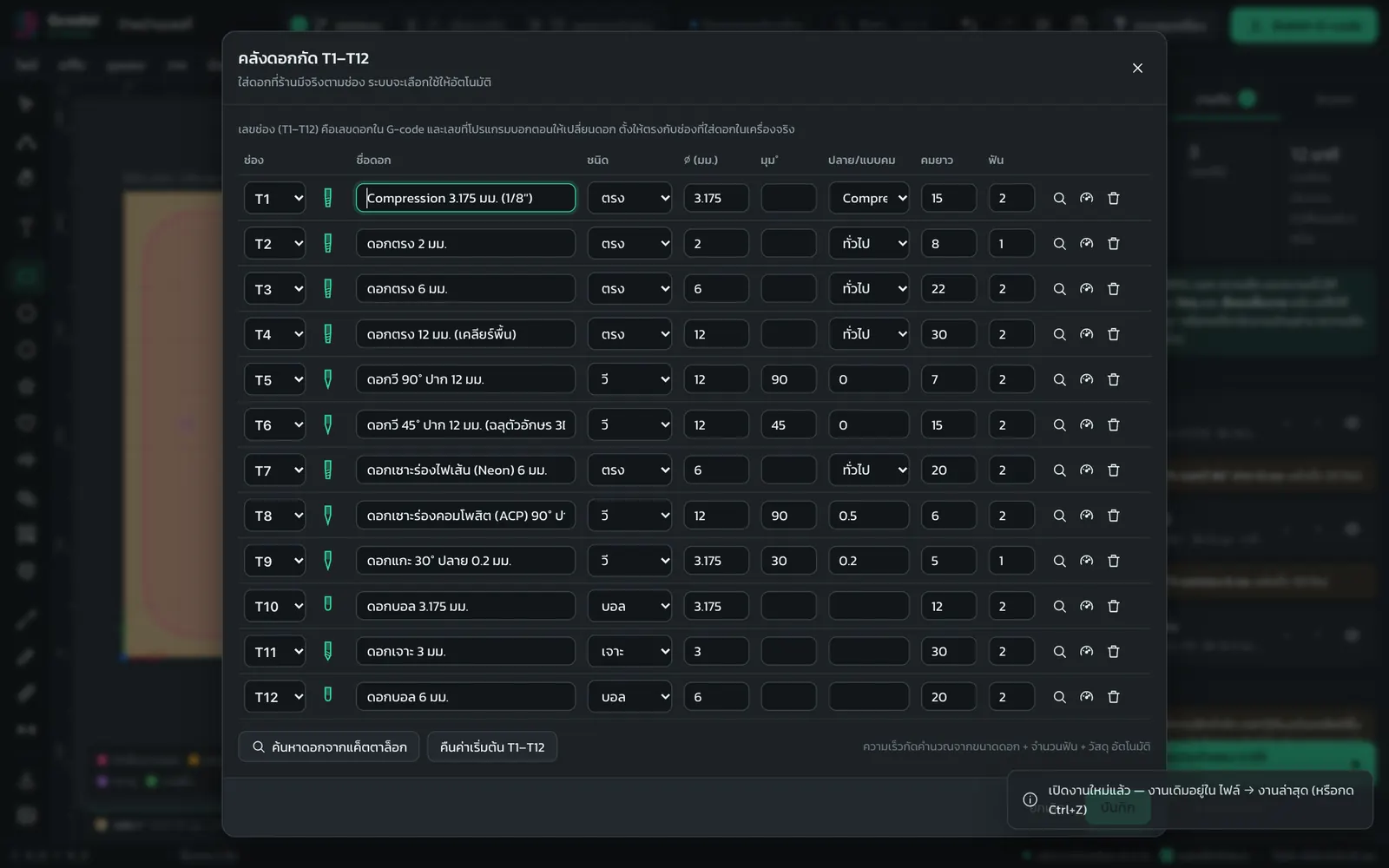Screen dimensions: 1389x868
Task: Click ค้นหาดอกจากแค็ตตาล็อก catalog search button
Action: click(329, 747)
